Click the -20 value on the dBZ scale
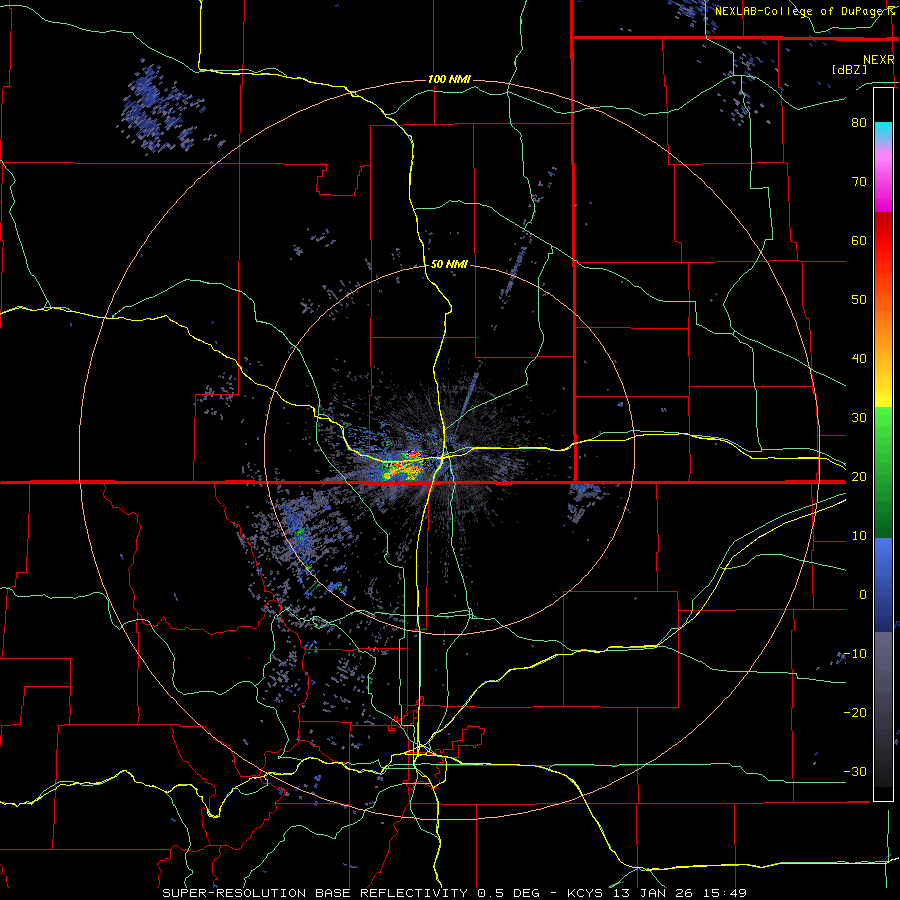This screenshot has height=900, width=900. [855, 712]
